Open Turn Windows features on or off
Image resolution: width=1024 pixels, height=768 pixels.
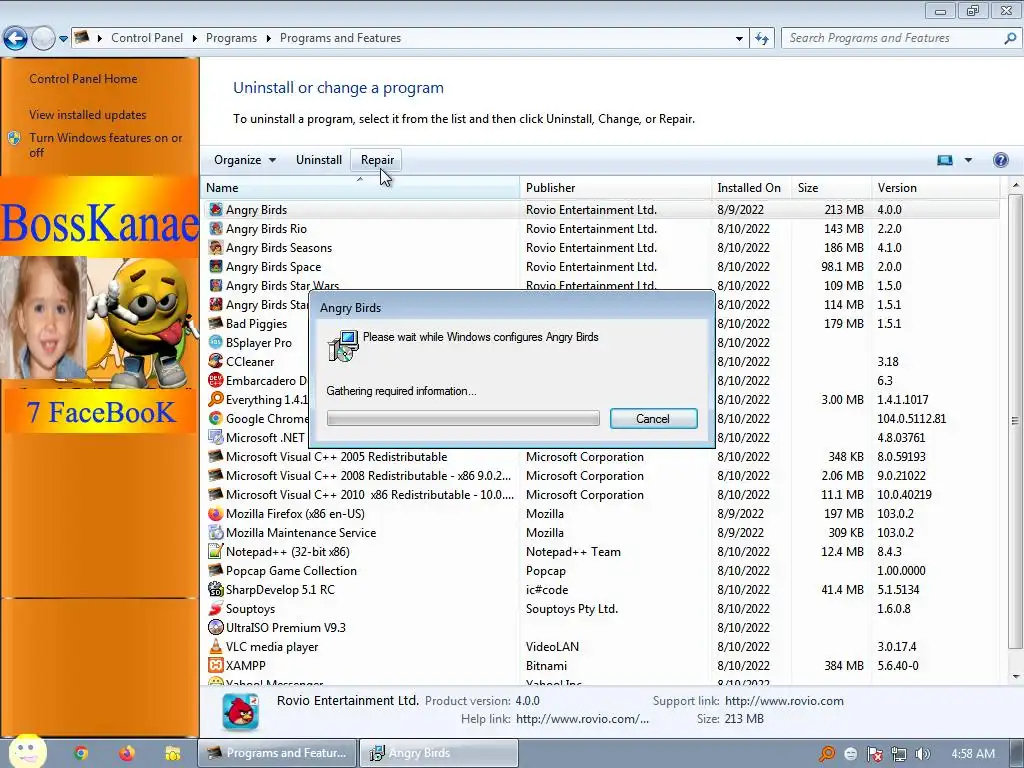tap(106, 145)
